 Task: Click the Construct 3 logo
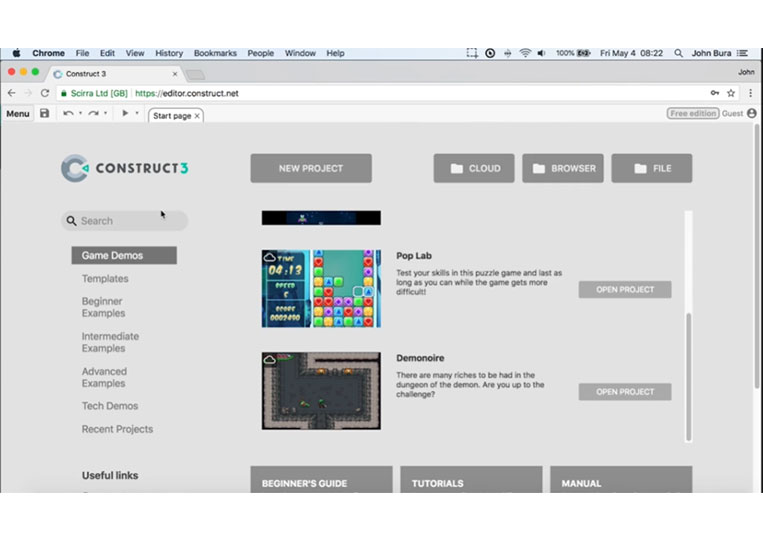pyautogui.click(x=125, y=168)
